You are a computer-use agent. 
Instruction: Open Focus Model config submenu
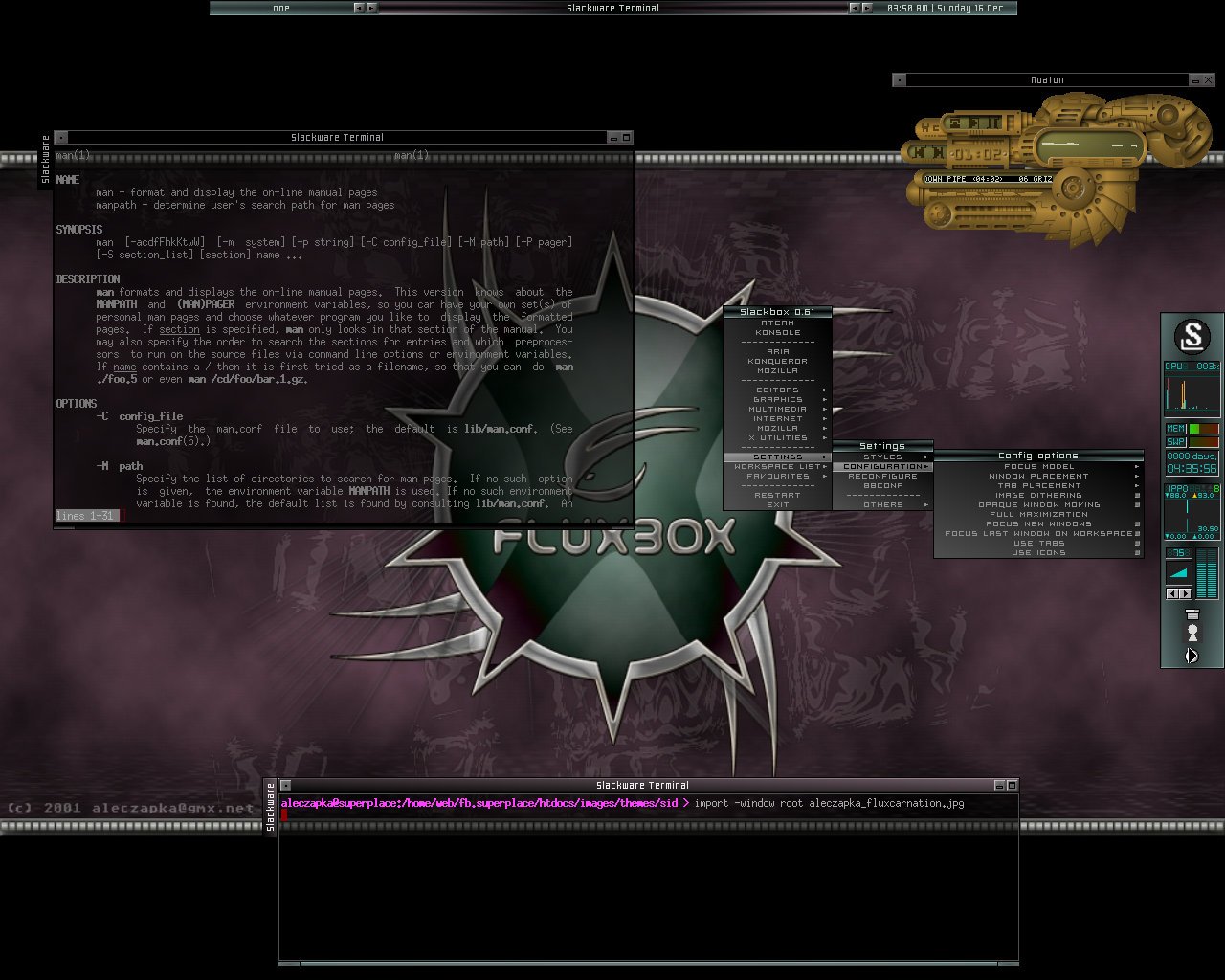click(x=1038, y=466)
